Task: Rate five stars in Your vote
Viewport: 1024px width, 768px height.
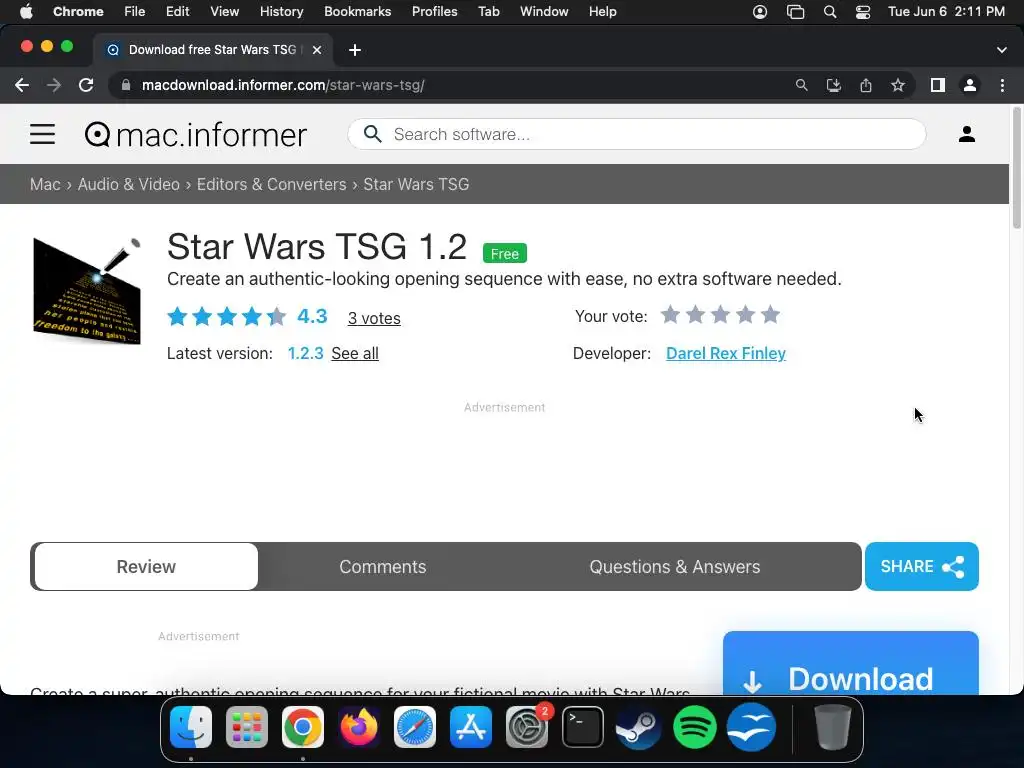Action: tap(771, 315)
